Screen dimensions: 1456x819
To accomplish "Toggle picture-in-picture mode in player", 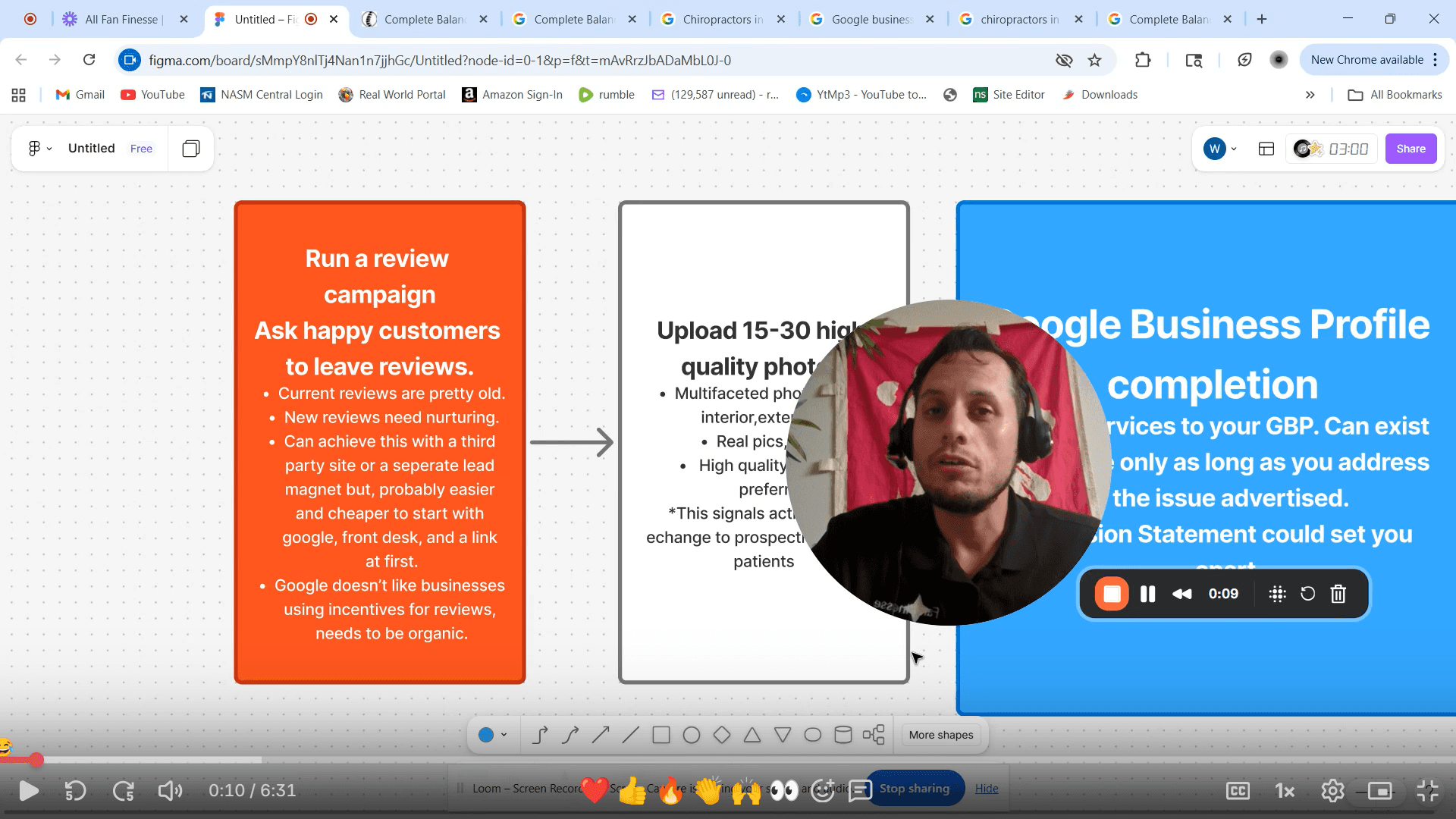I will (x=1379, y=791).
